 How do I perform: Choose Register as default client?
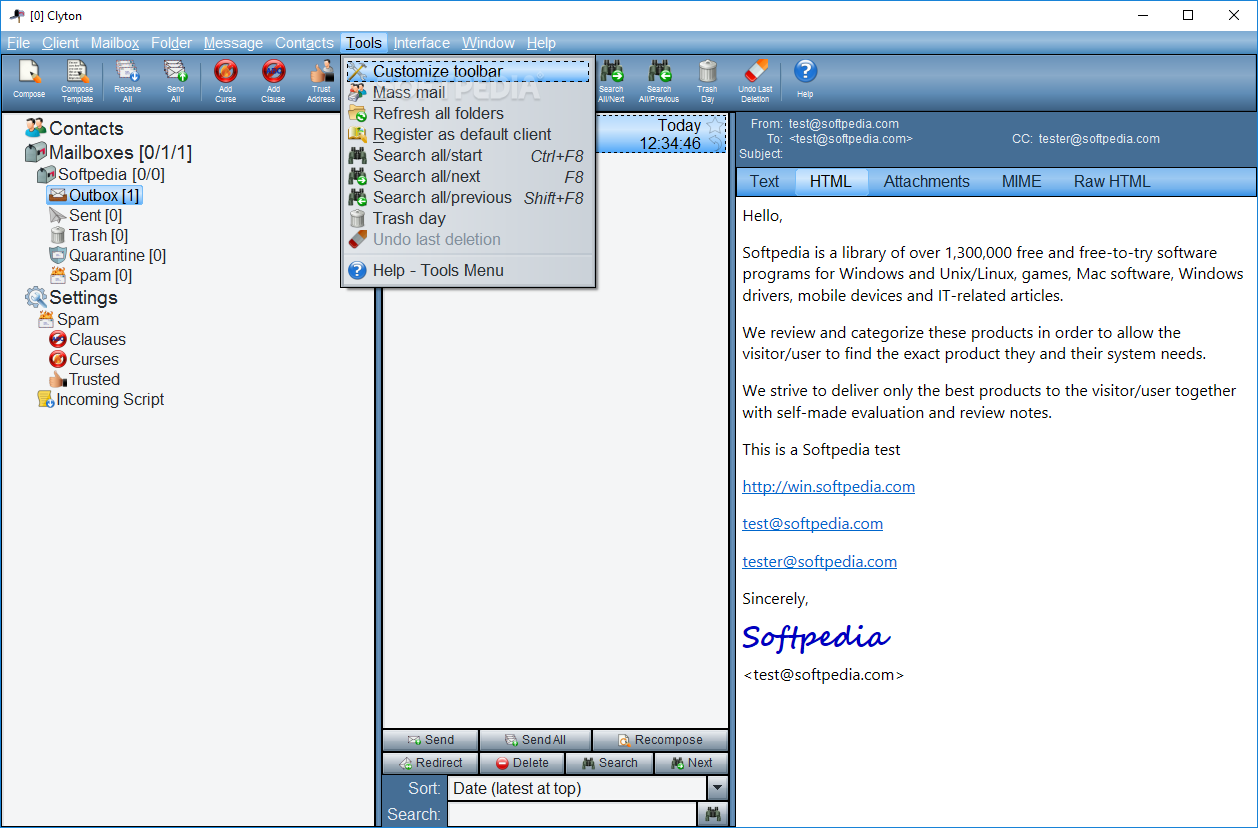point(468,134)
